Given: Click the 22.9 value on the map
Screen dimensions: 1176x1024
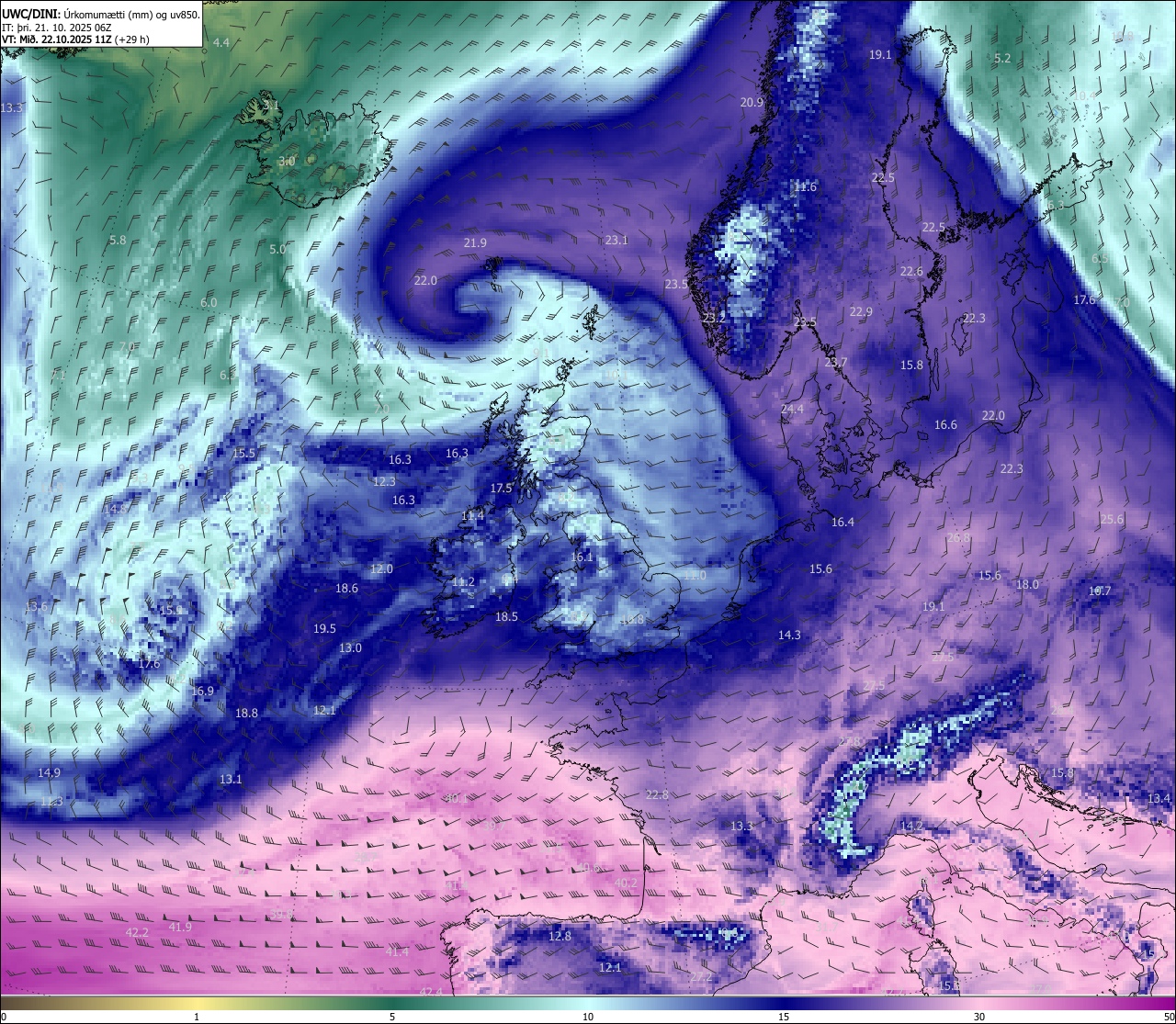Looking at the screenshot, I should pyautogui.click(x=861, y=312).
